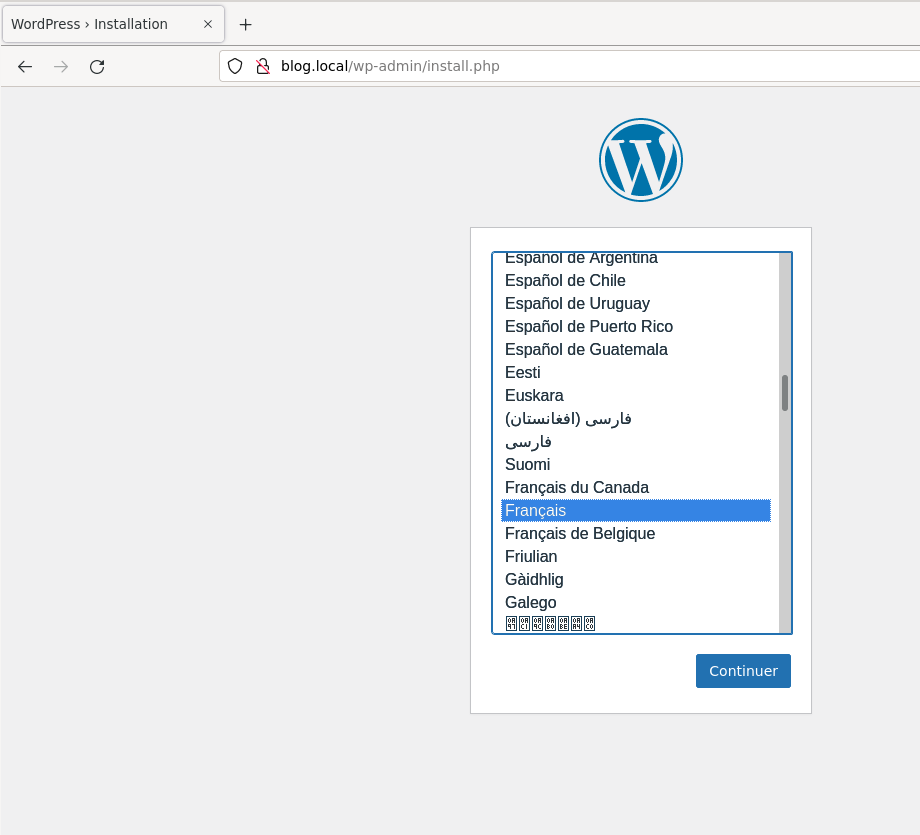Click the insecure connection lock icon
This screenshot has height=835, width=920.
(x=262, y=67)
